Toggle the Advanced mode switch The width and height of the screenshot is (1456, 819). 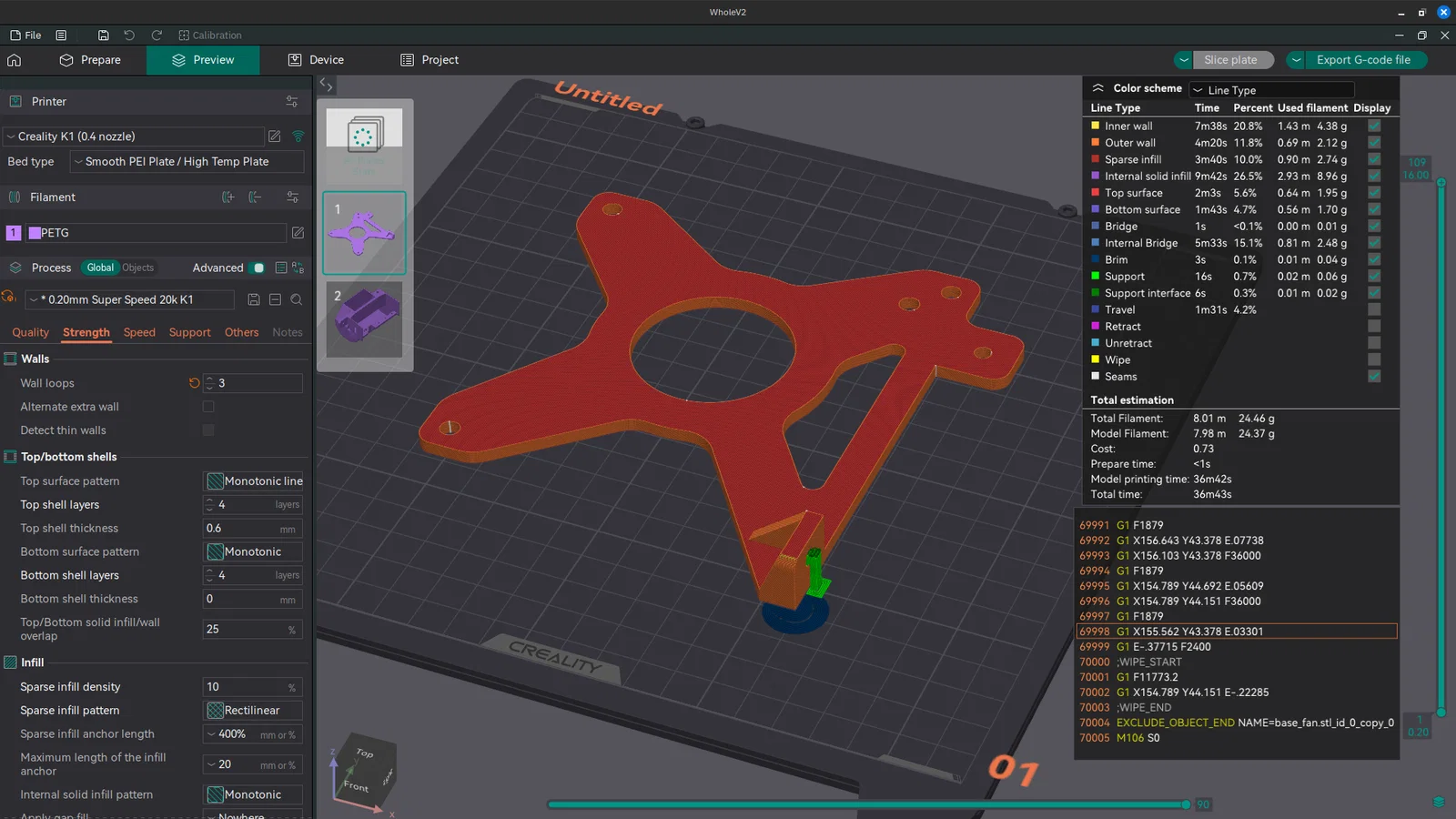click(258, 268)
